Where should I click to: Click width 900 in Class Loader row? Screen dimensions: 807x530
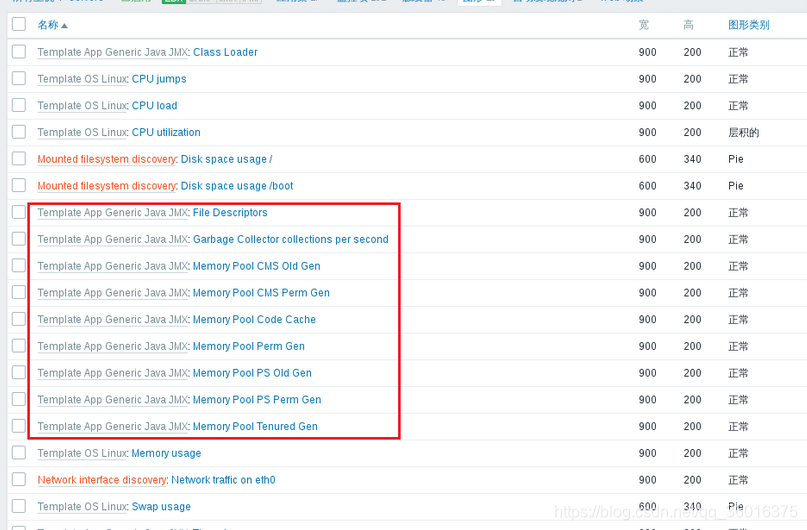(x=647, y=52)
